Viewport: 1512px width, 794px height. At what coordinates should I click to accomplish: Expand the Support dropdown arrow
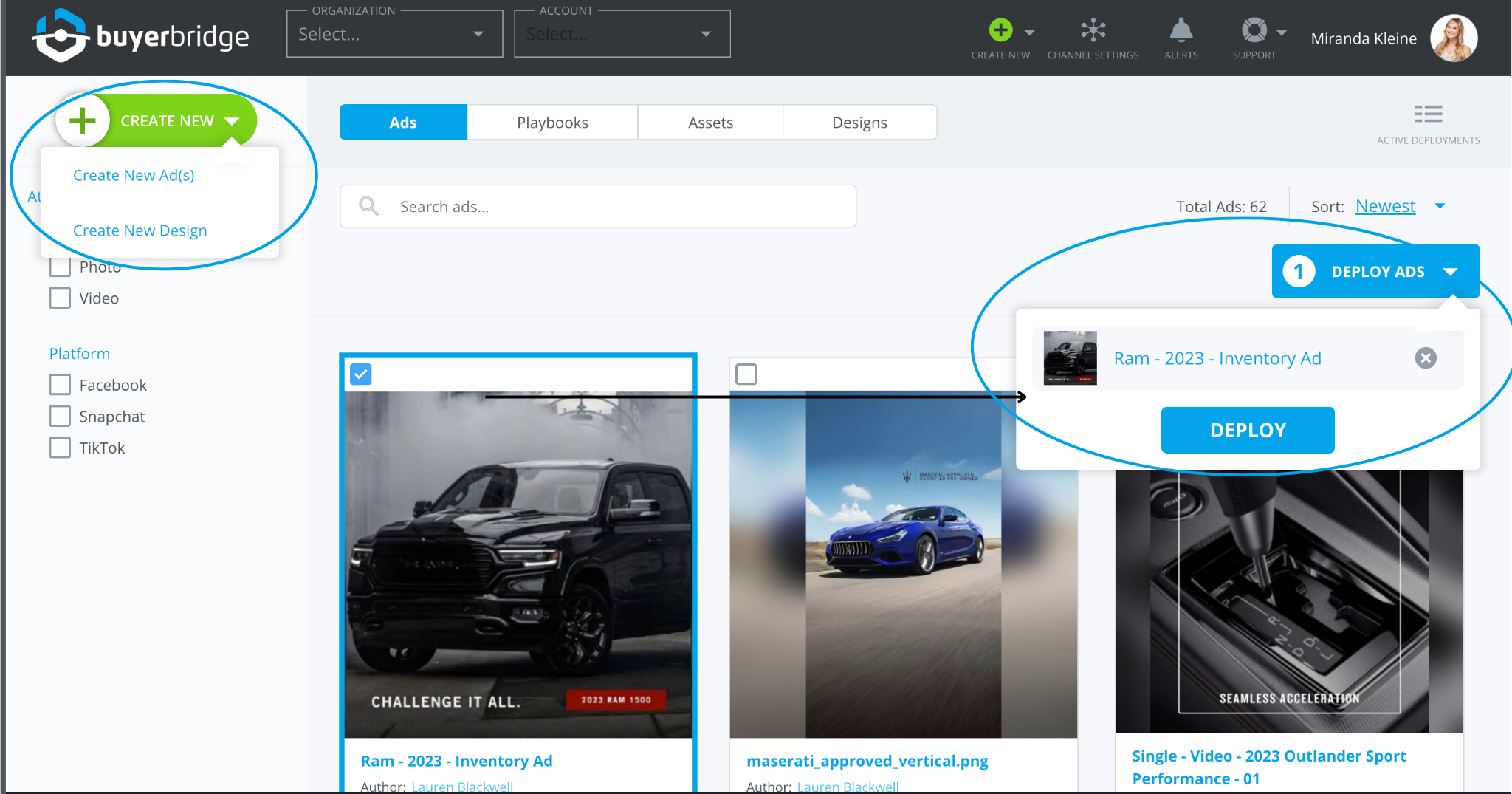(x=1282, y=32)
